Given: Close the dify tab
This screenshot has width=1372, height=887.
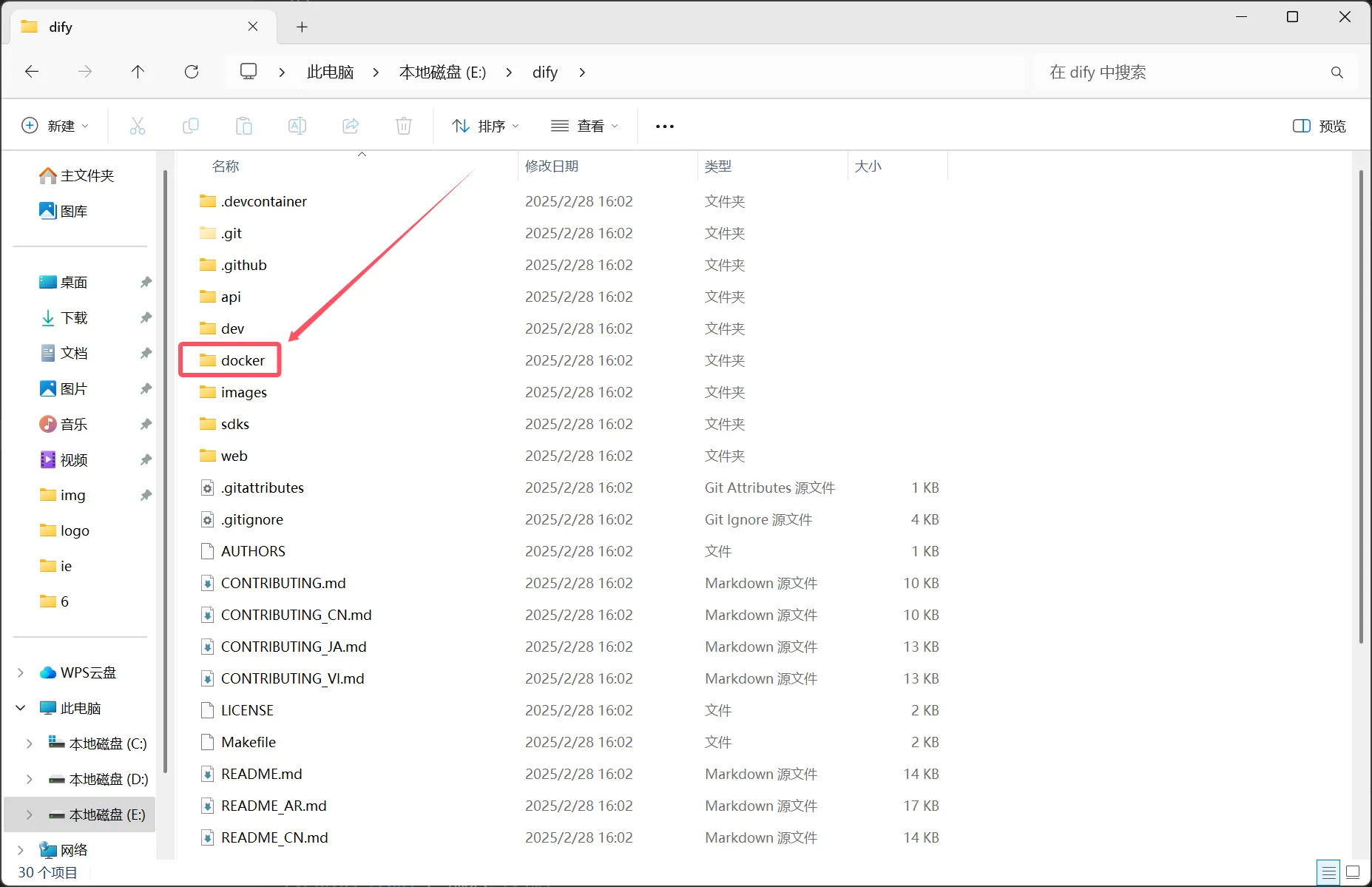Looking at the screenshot, I should pyautogui.click(x=253, y=27).
